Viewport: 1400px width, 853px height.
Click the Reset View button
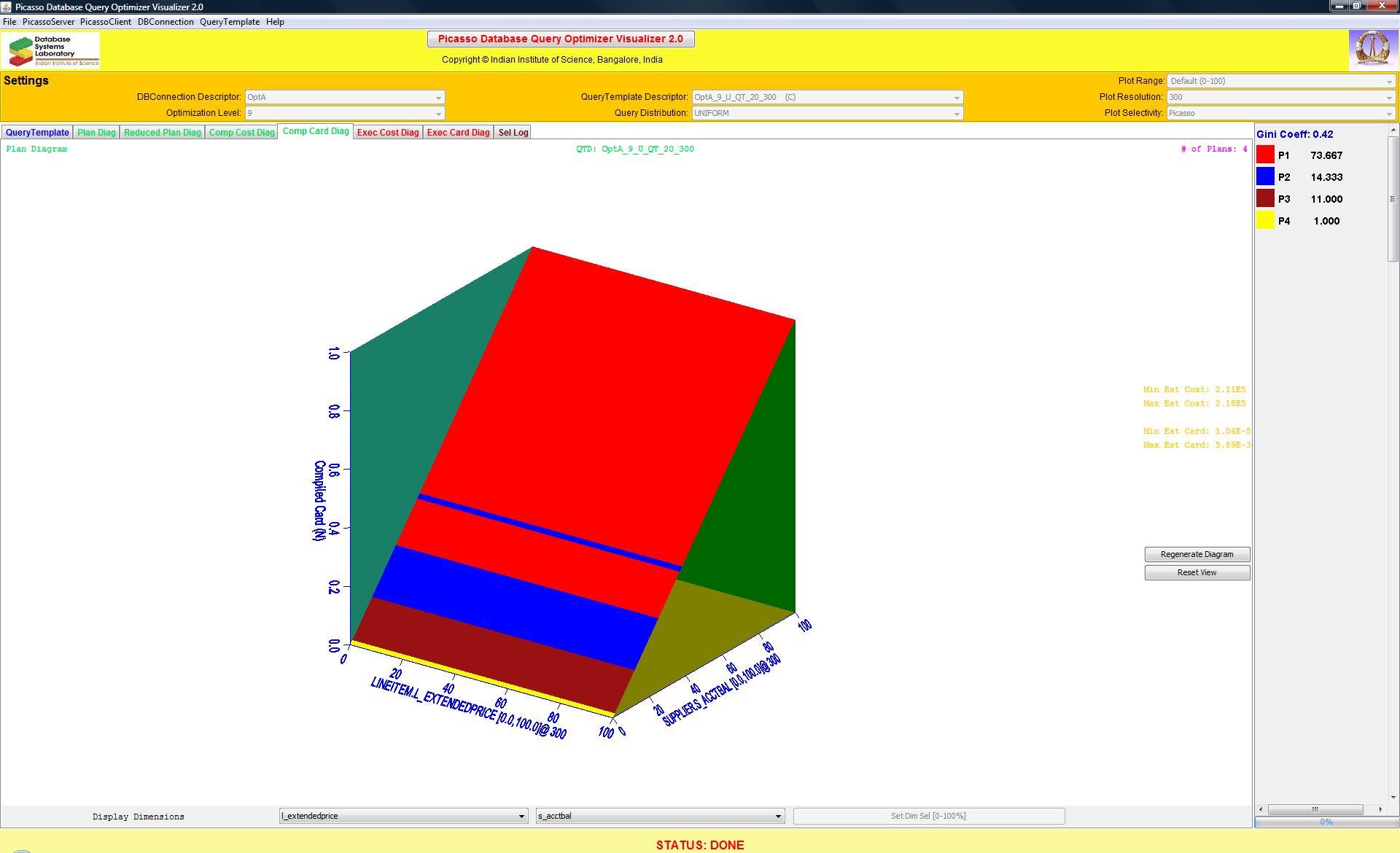pos(1197,572)
